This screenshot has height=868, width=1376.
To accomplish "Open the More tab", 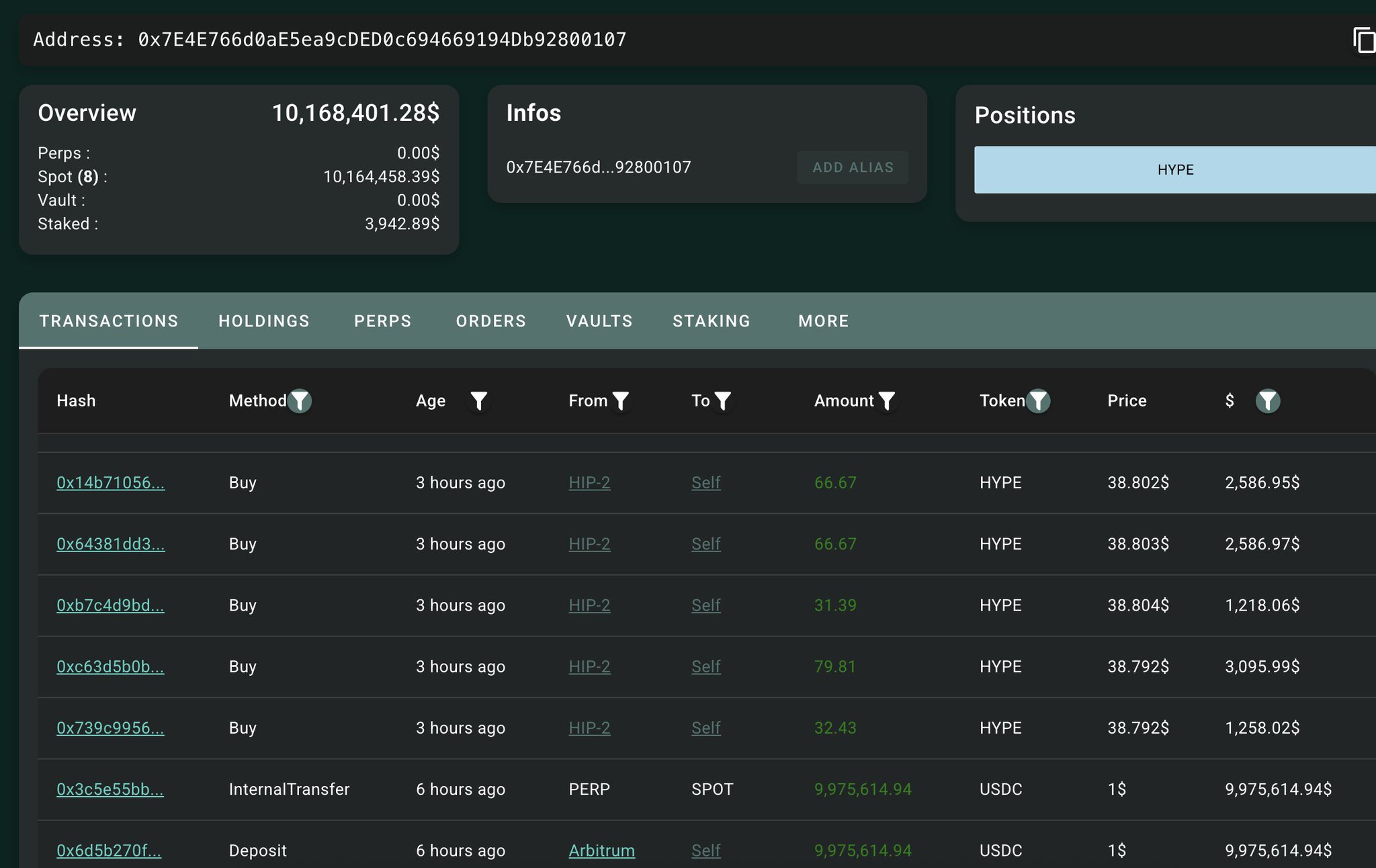I will (x=824, y=321).
